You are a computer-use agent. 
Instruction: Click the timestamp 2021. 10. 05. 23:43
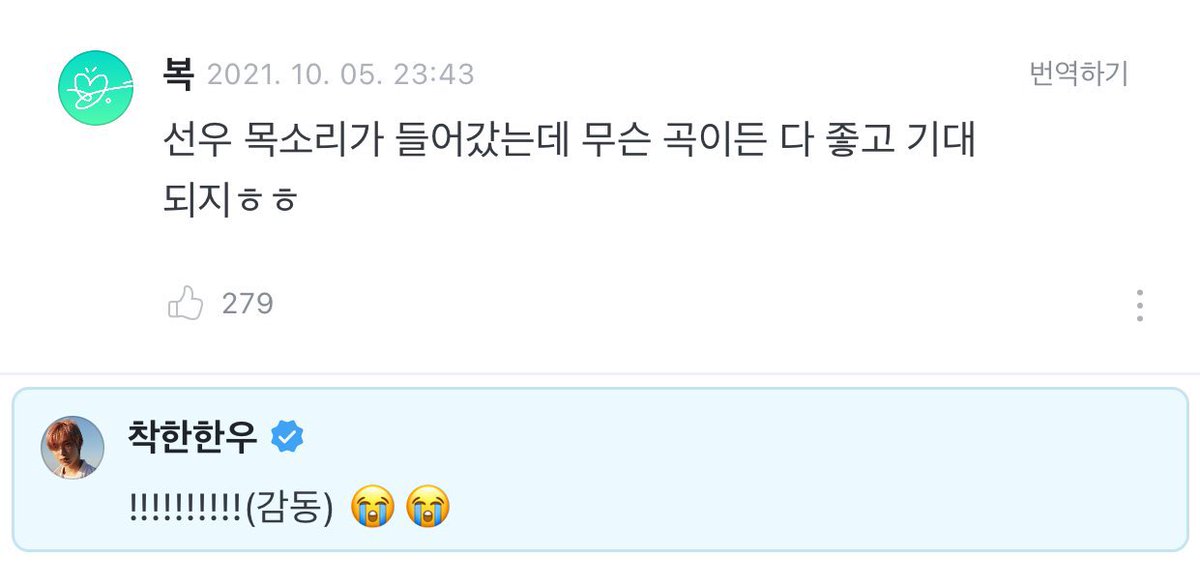pyautogui.click(x=340, y=75)
